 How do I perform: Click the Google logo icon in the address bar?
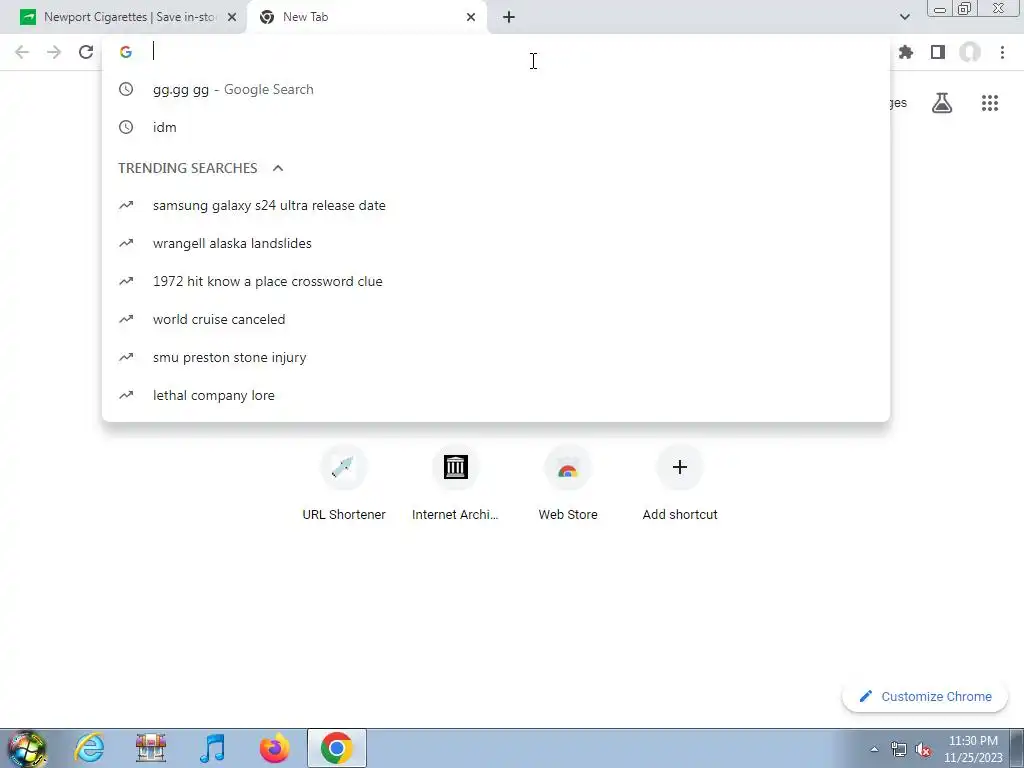click(126, 52)
